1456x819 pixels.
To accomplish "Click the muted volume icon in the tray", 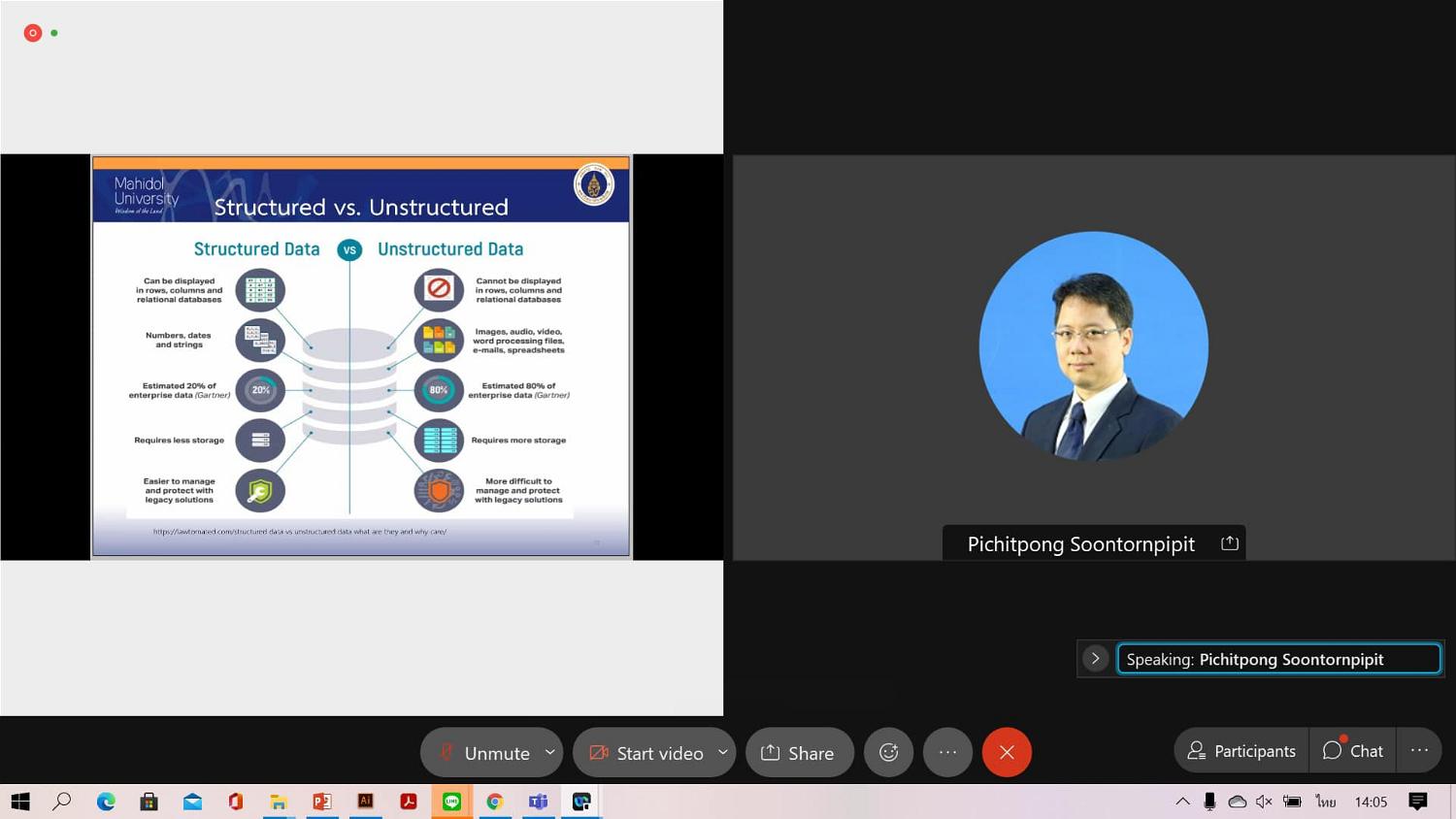I will tap(1264, 802).
